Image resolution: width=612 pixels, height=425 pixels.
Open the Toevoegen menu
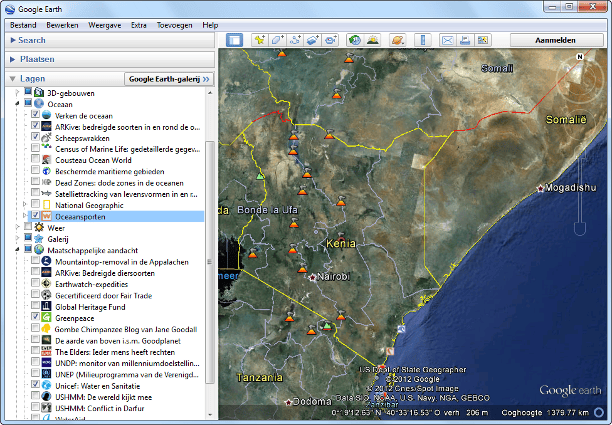pyautogui.click(x=173, y=24)
